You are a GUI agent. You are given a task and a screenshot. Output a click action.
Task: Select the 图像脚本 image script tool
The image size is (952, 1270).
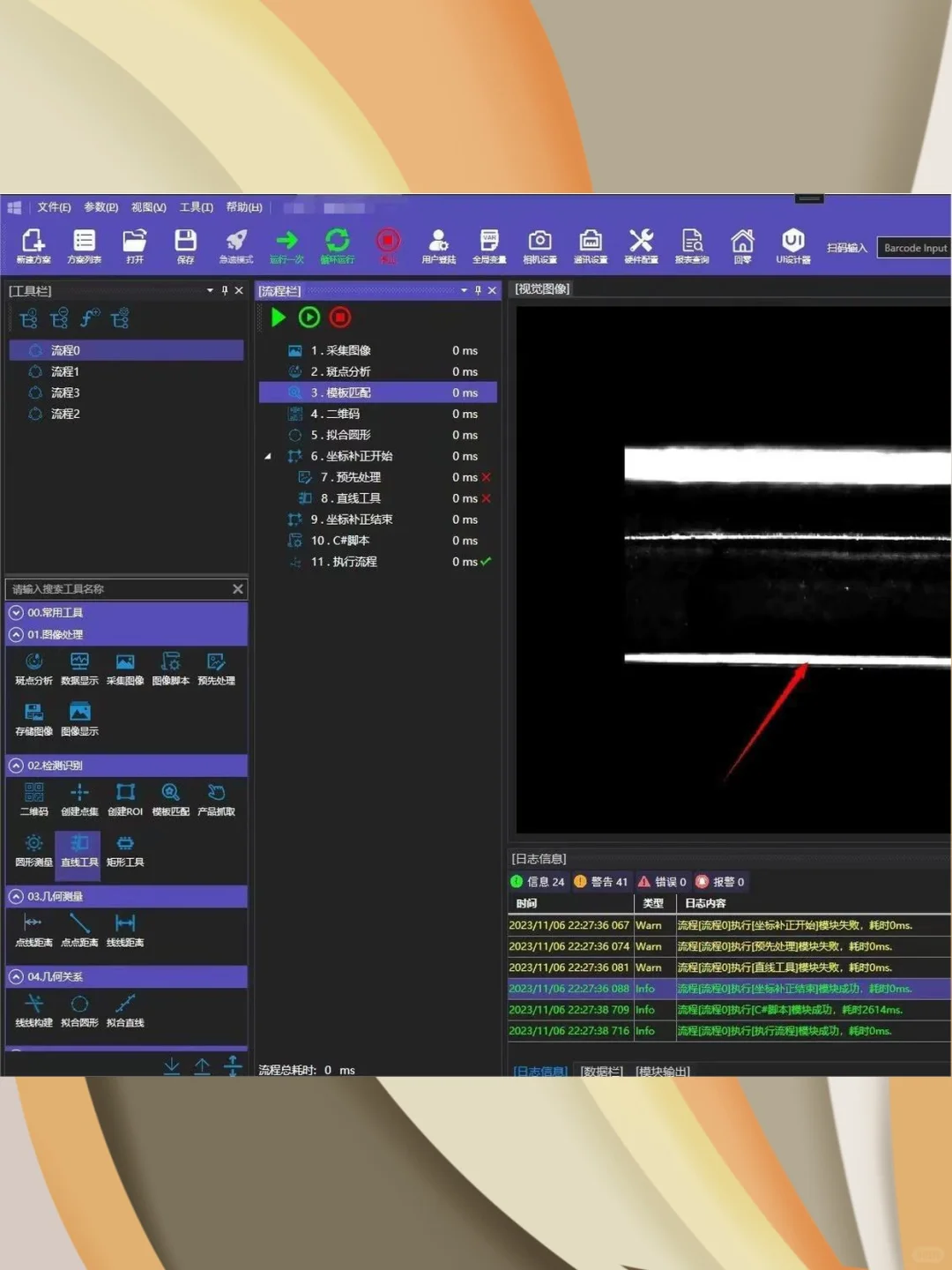coord(171,669)
